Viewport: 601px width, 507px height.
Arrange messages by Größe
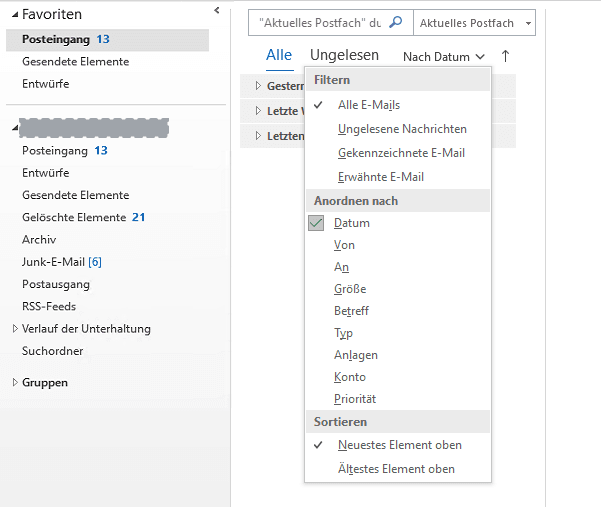click(x=350, y=289)
